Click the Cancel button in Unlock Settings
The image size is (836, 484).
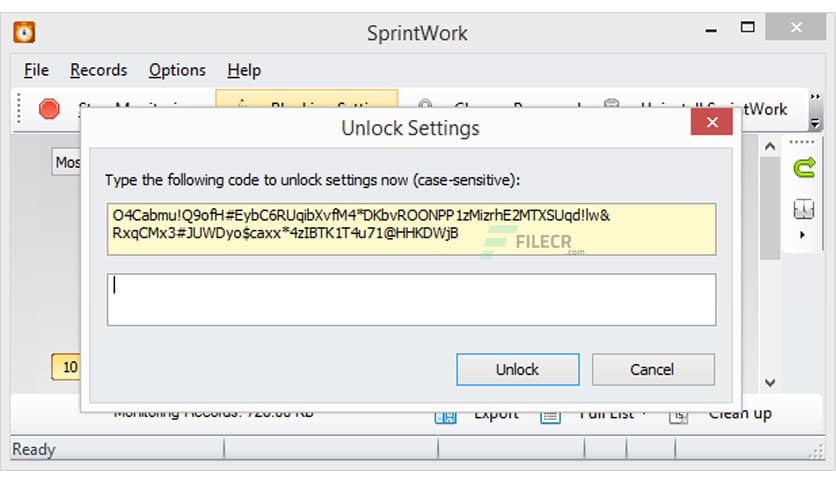(653, 369)
